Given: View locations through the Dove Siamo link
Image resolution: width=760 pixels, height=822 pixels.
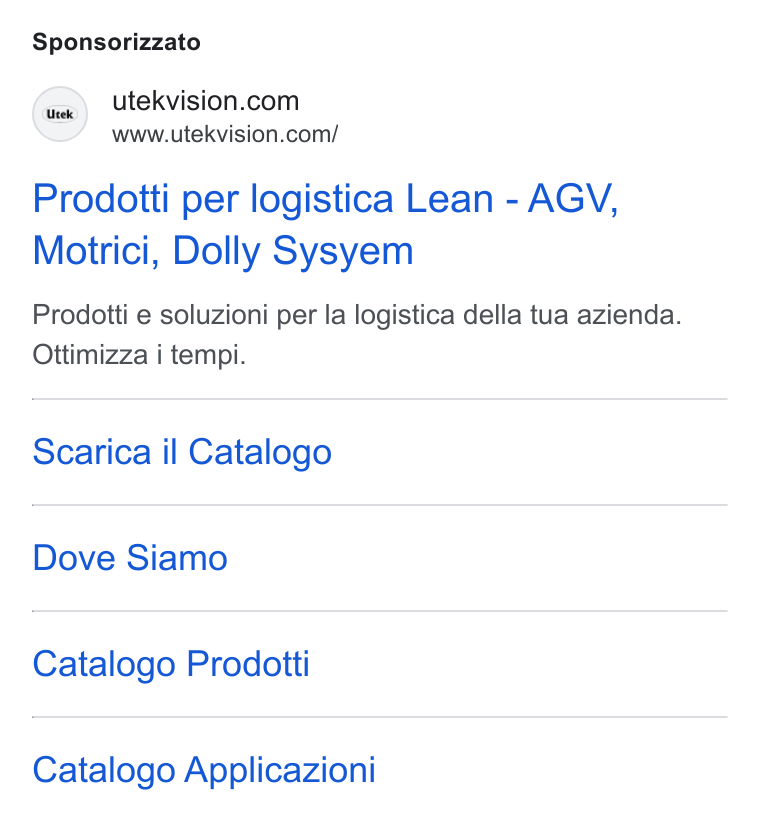Looking at the screenshot, I should tap(130, 557).
